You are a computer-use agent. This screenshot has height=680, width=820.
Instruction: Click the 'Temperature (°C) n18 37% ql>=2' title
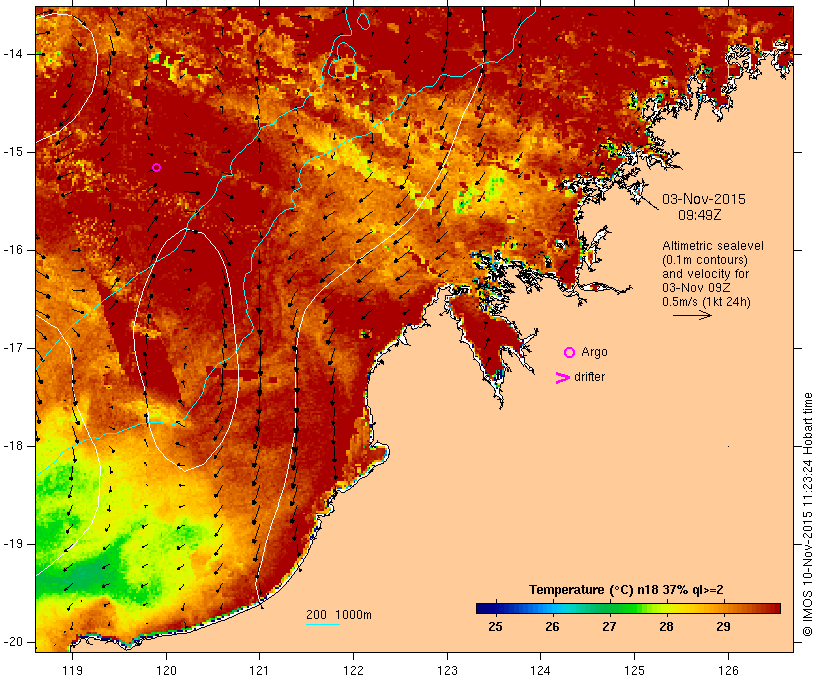click(x=626, y=590)
